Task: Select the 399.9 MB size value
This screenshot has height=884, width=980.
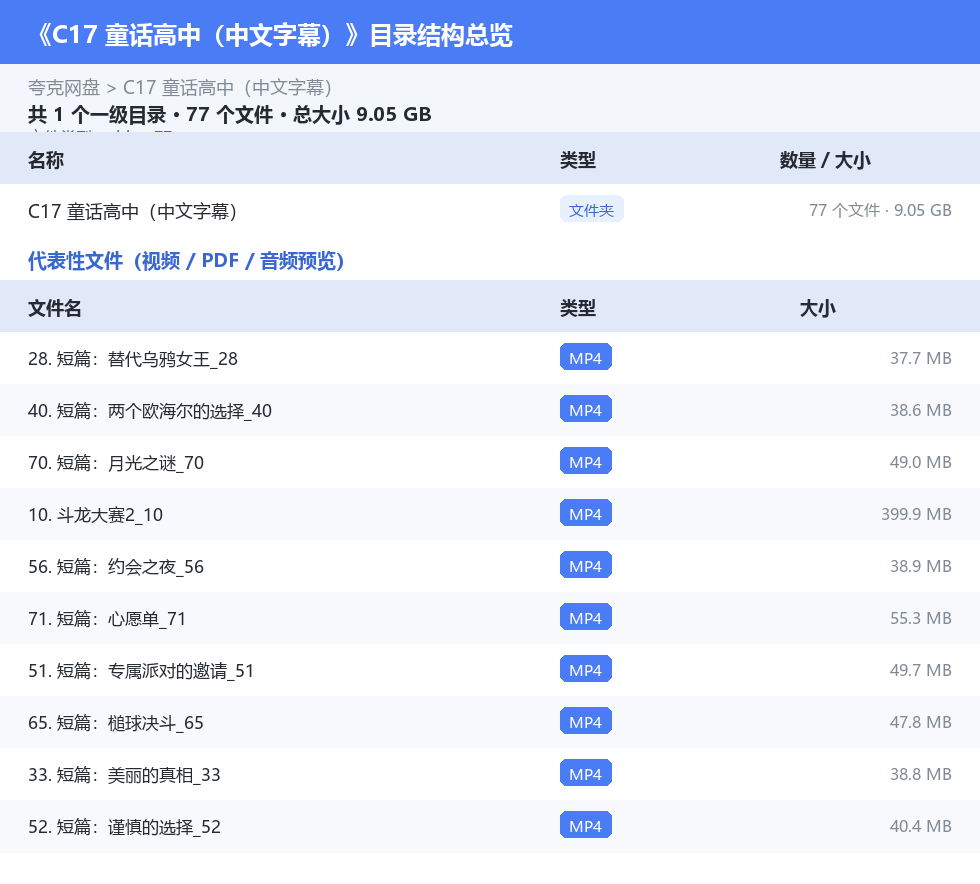Action: pyautogui.click(x=916, y=513)
